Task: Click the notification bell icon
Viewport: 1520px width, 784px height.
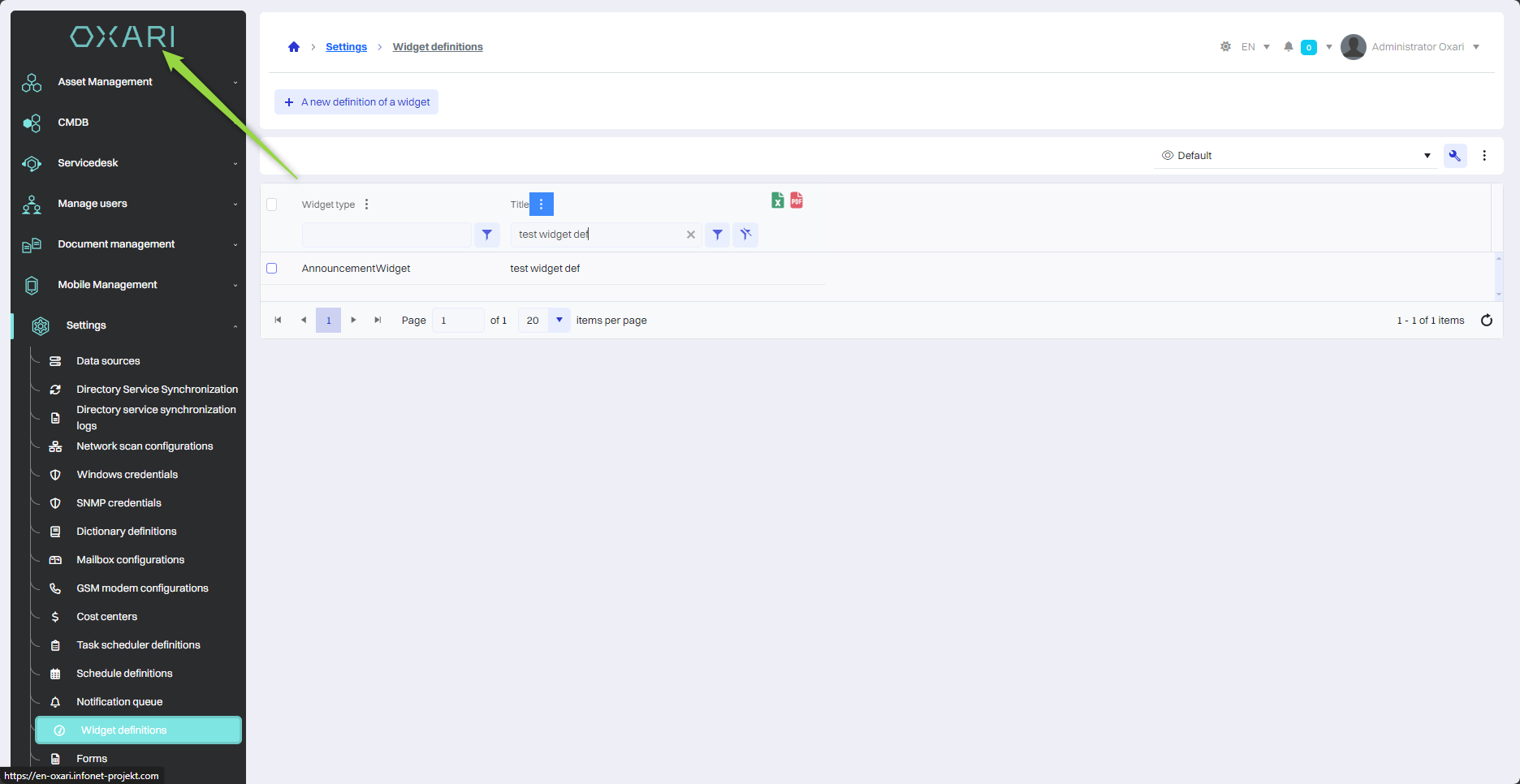Action: tap(1288, 47)
